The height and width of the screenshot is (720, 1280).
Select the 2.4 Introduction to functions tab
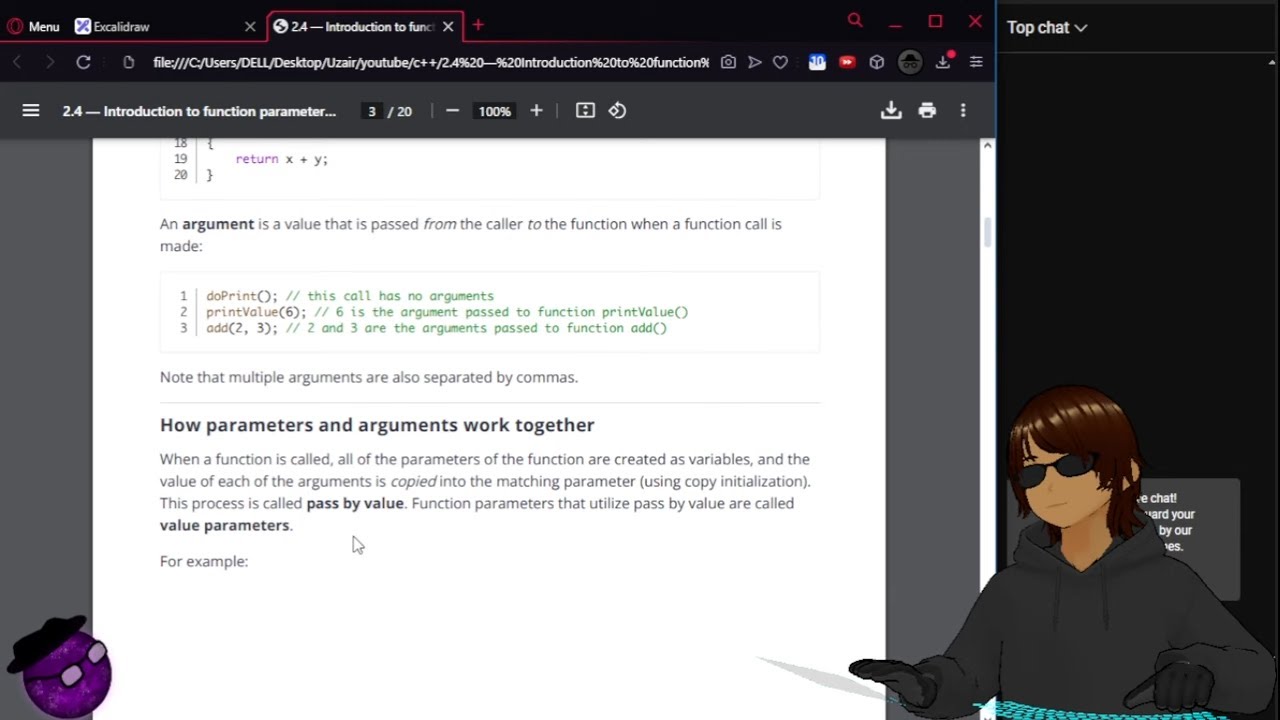(x=364, y=27)
